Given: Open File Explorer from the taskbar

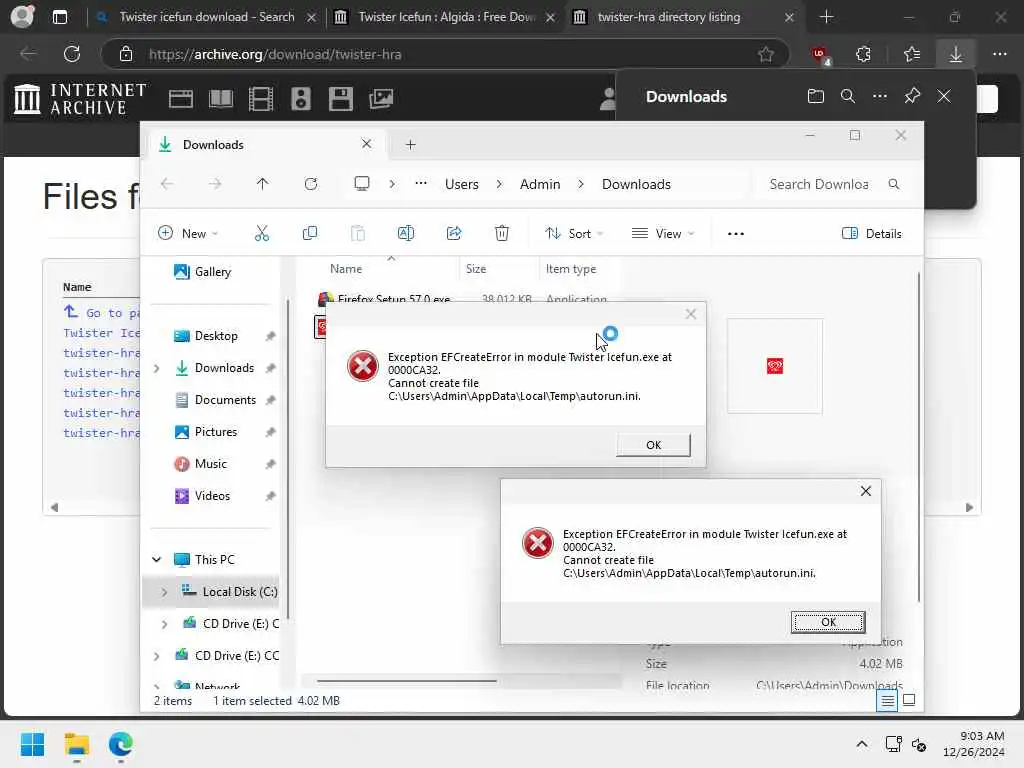Looking at the screenshot, I should click(76, 744).
